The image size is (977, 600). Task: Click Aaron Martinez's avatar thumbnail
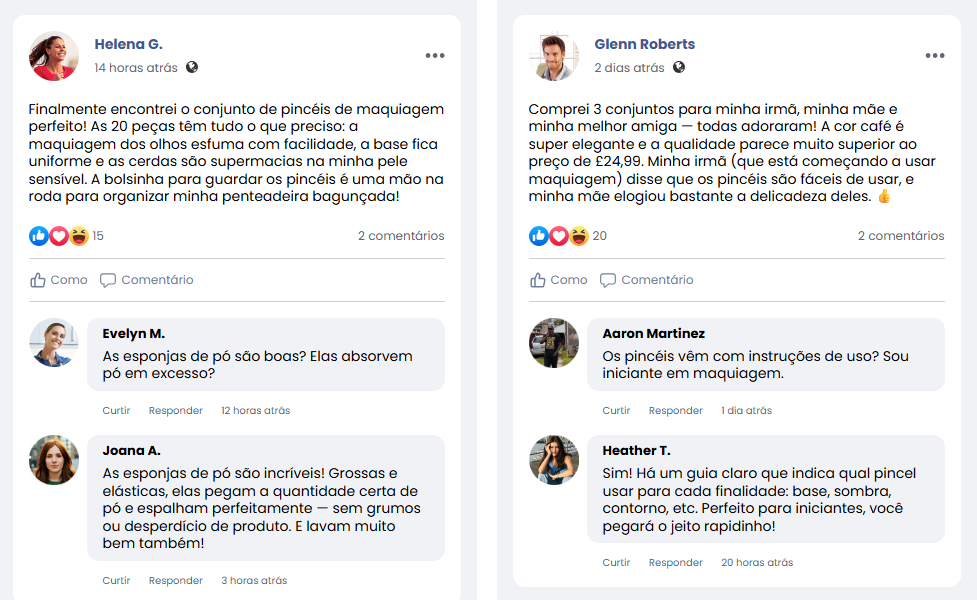[554, 343]
